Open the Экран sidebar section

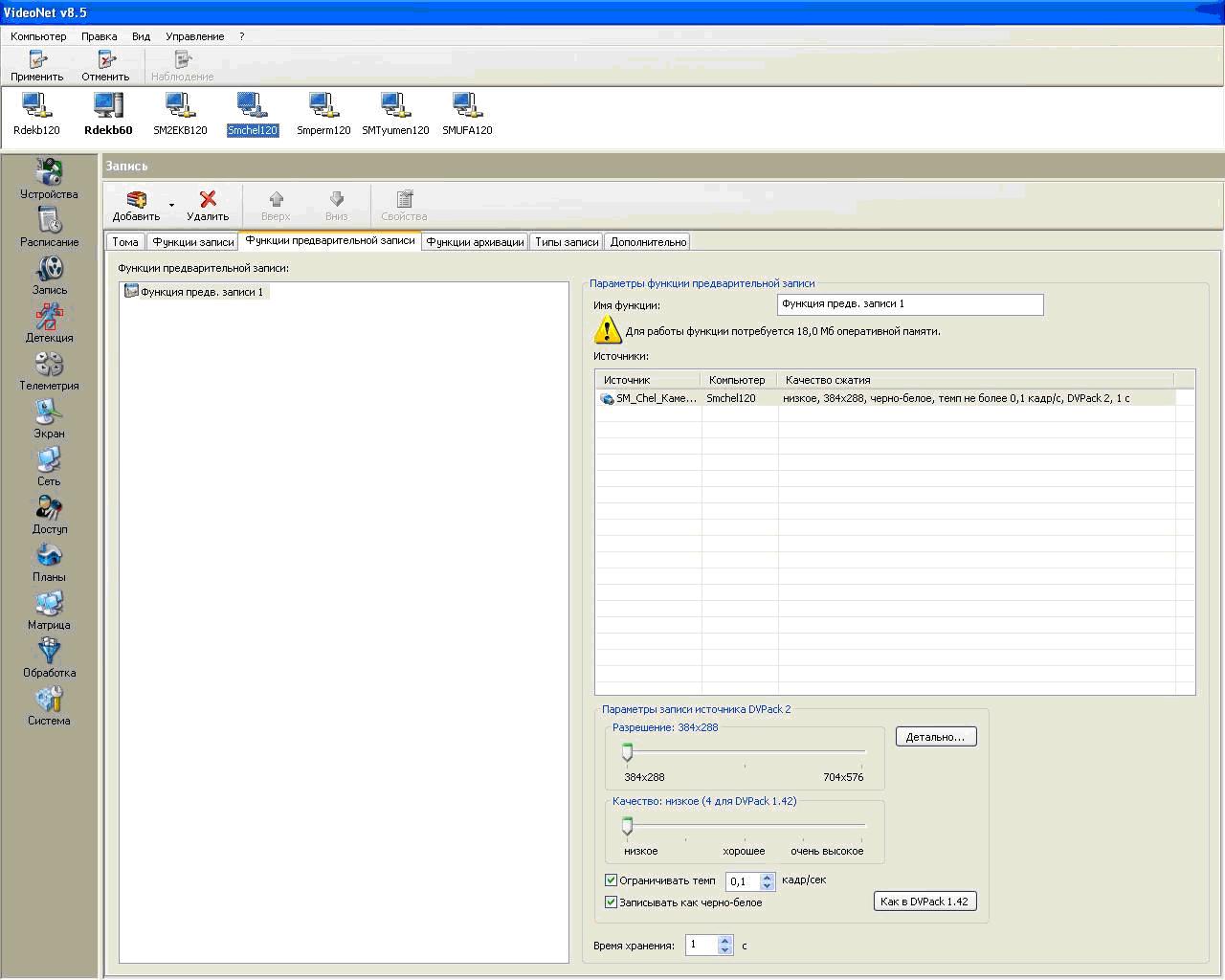point(49,418)
